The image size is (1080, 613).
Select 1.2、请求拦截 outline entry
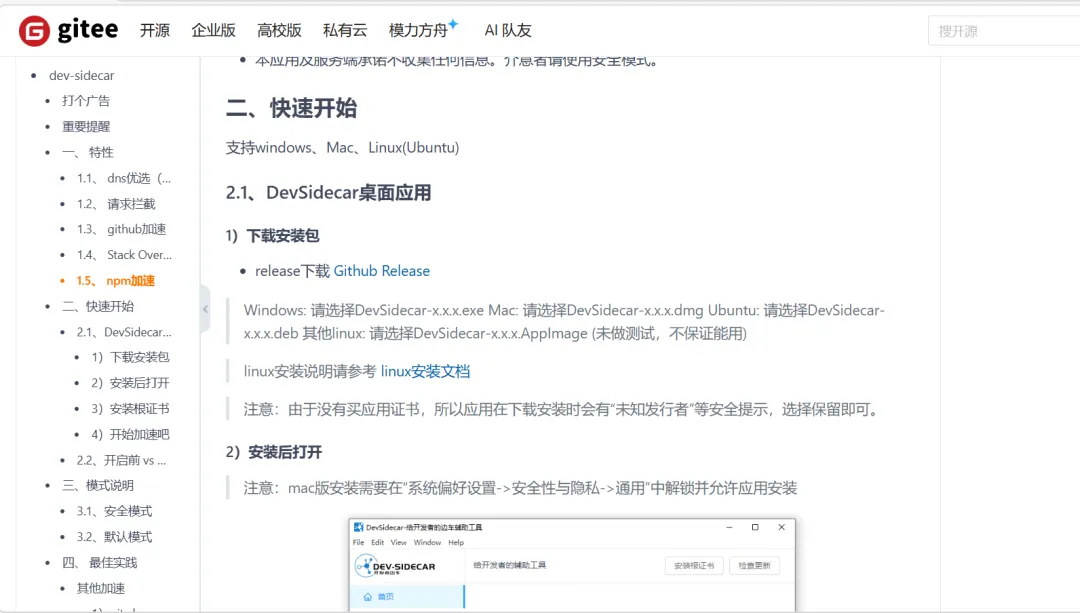(x=116, y=204)
